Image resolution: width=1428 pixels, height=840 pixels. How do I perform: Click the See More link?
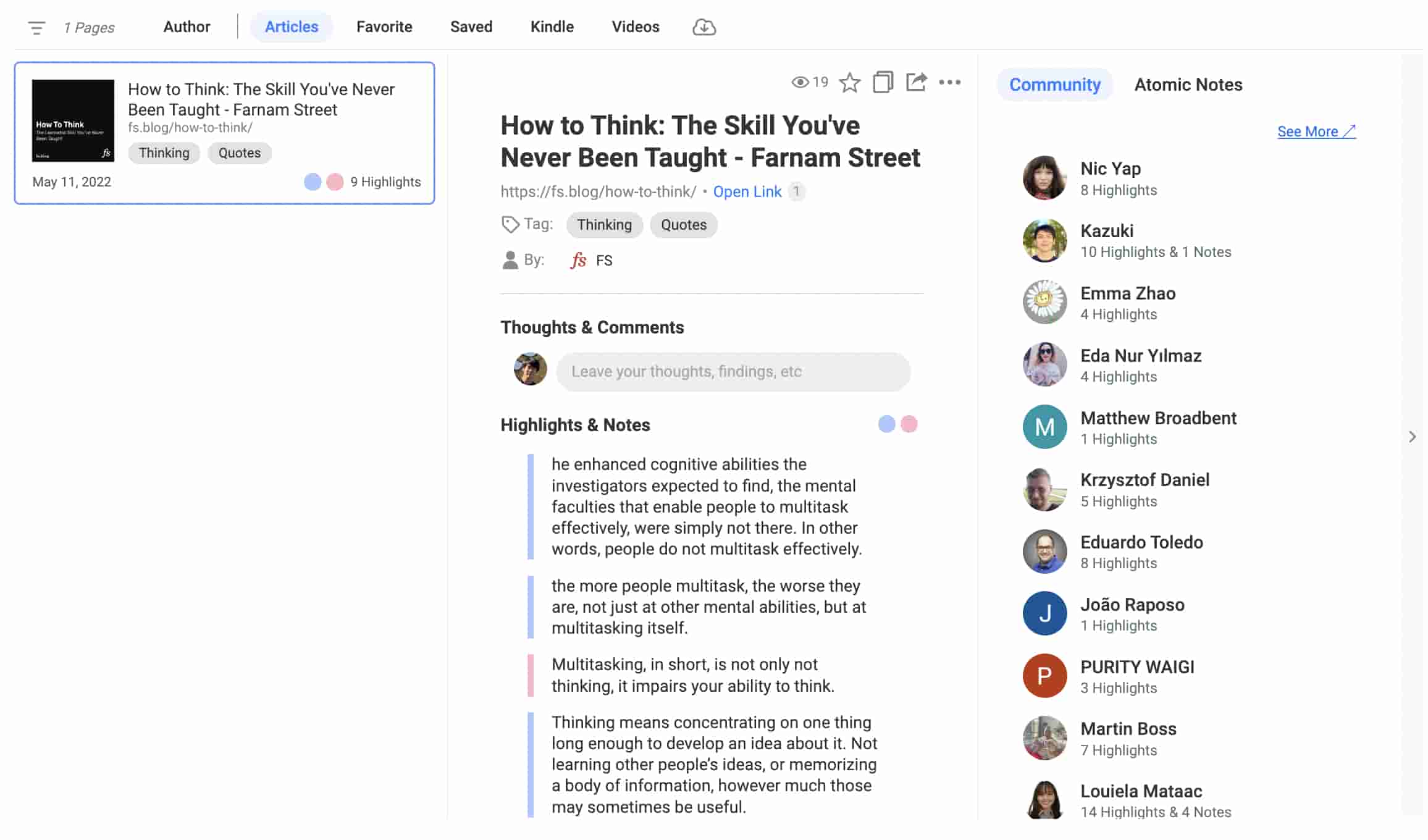(1316, 132)
